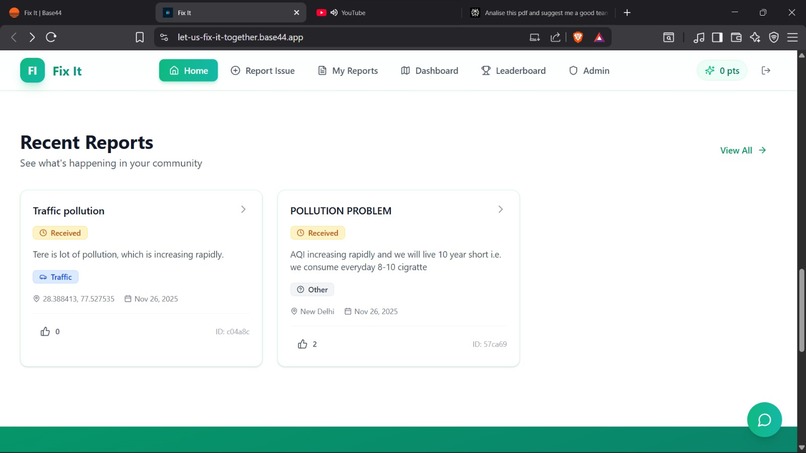Screen dimensions: 806x453
Task: Click the site settings icon in address bar
Action: coord(164,37)
